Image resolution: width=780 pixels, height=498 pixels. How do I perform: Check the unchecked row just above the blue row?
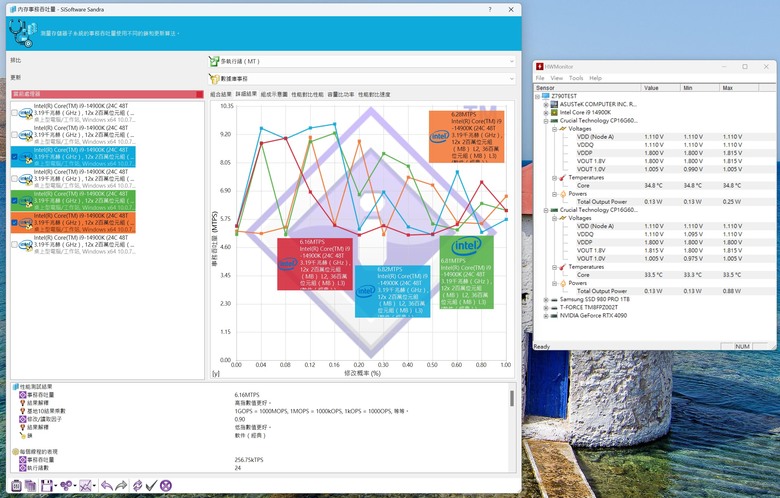[x=14, y=135]
